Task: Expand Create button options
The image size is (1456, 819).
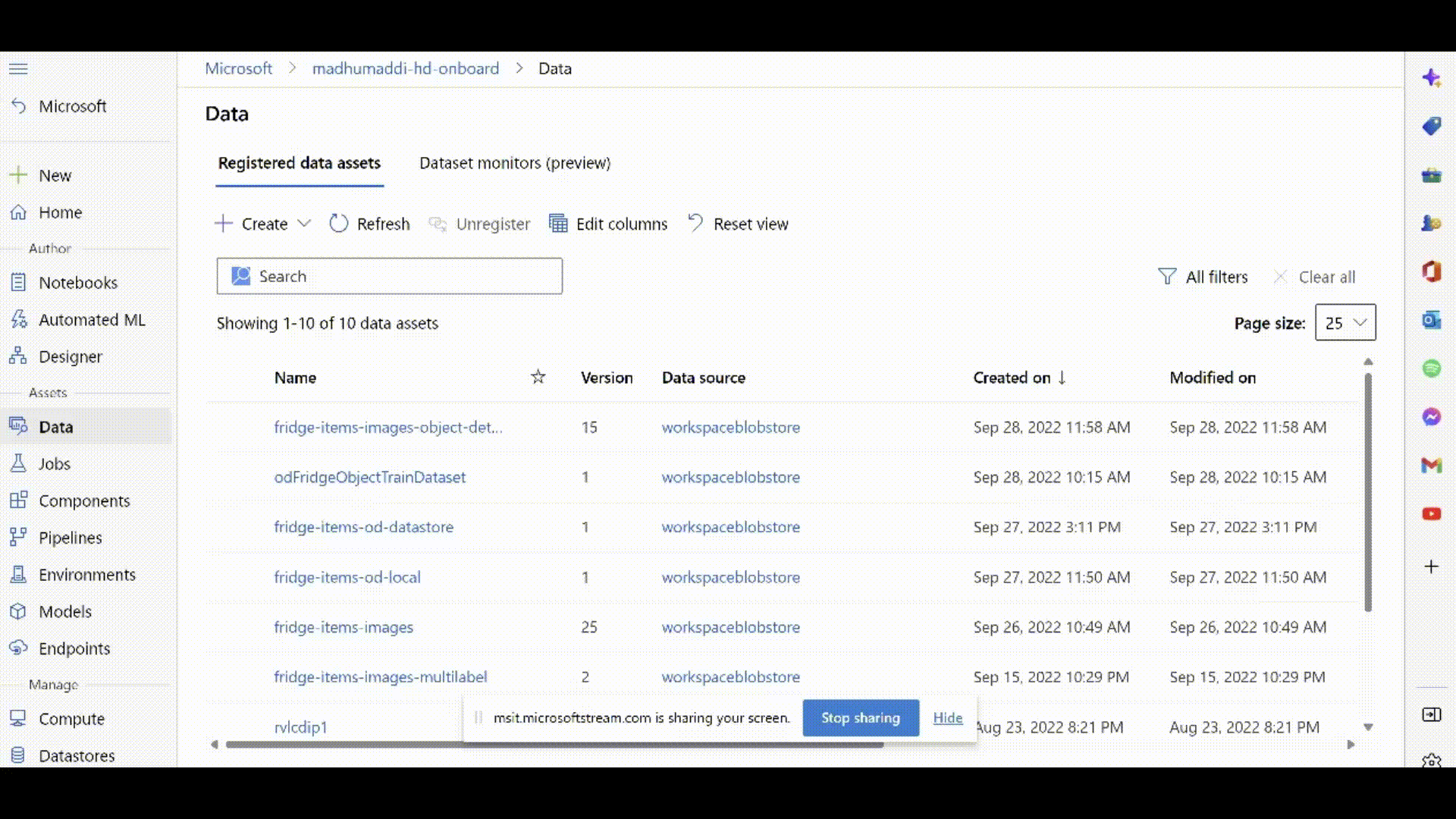Action: [304, 223]
